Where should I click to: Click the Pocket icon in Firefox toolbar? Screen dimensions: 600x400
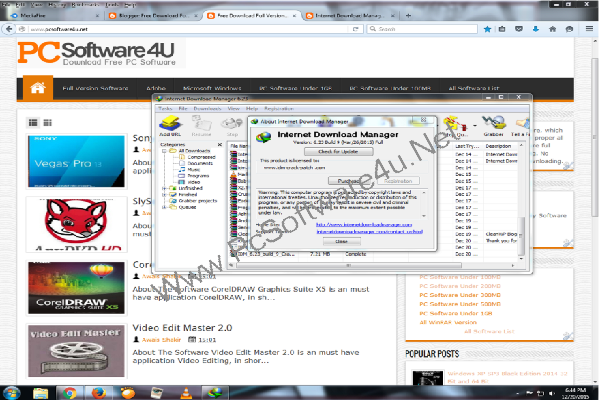click(x=518, y=29)
